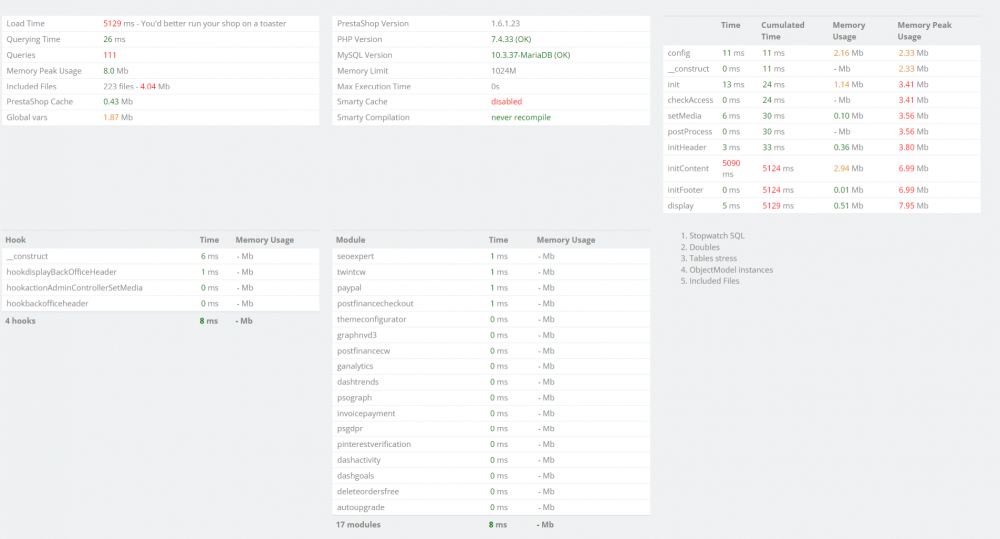This screenshot has height=539, width=1000.
Task: Click the Queries count 111
Action: coord(110,55)
